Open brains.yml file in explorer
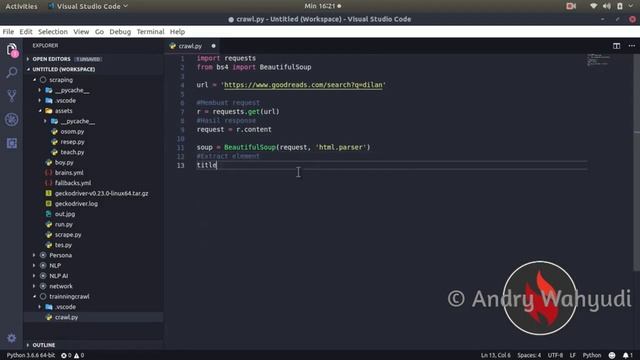The height and width of the screenshot is (360, 640). tap(69, 173)
